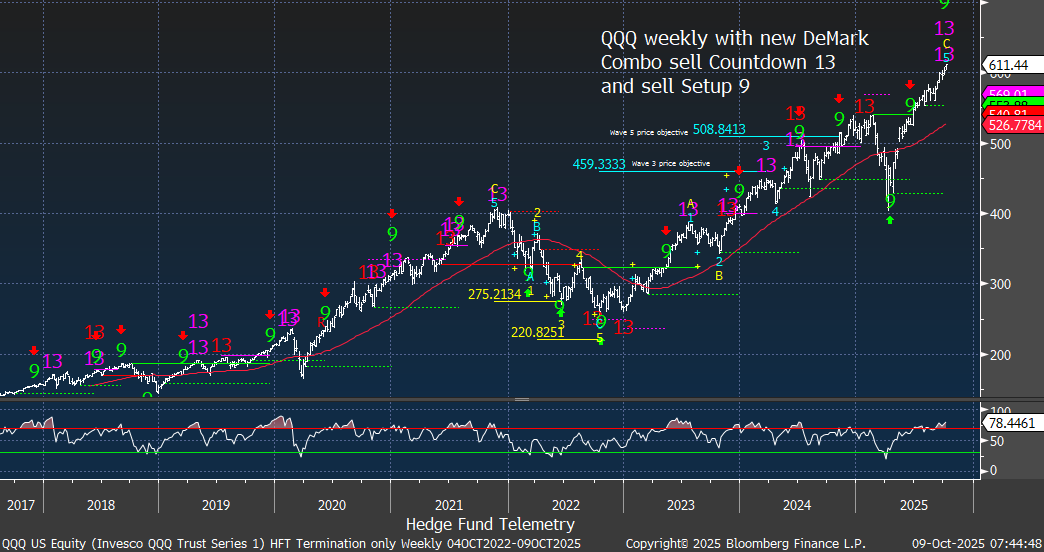Click the green up arrow beneath the 220.8251 low
Viewport: 1044px width, 552px height.
[600, 340]
